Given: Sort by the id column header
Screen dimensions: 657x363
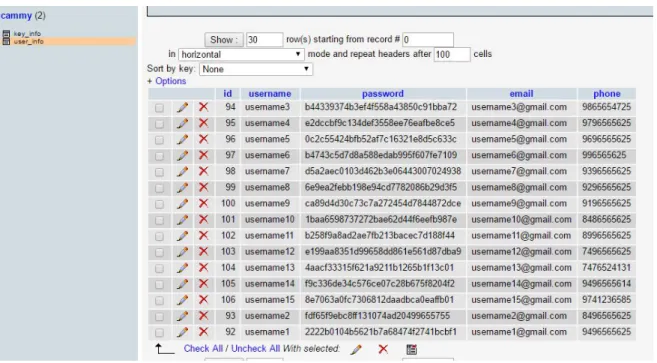Looking at the screenshot, I should [x=228, y=93].
